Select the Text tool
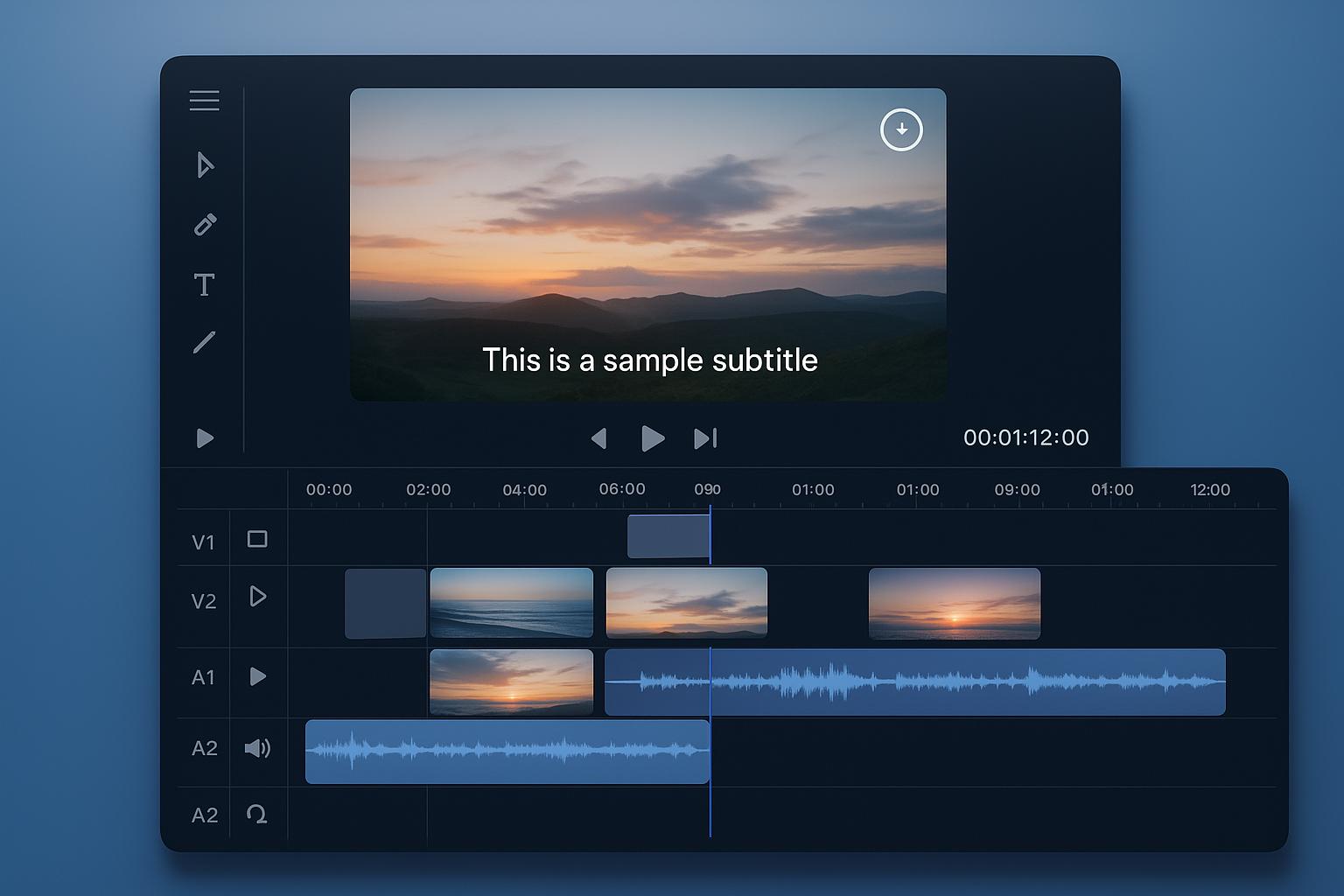 [x=204, y=284]
